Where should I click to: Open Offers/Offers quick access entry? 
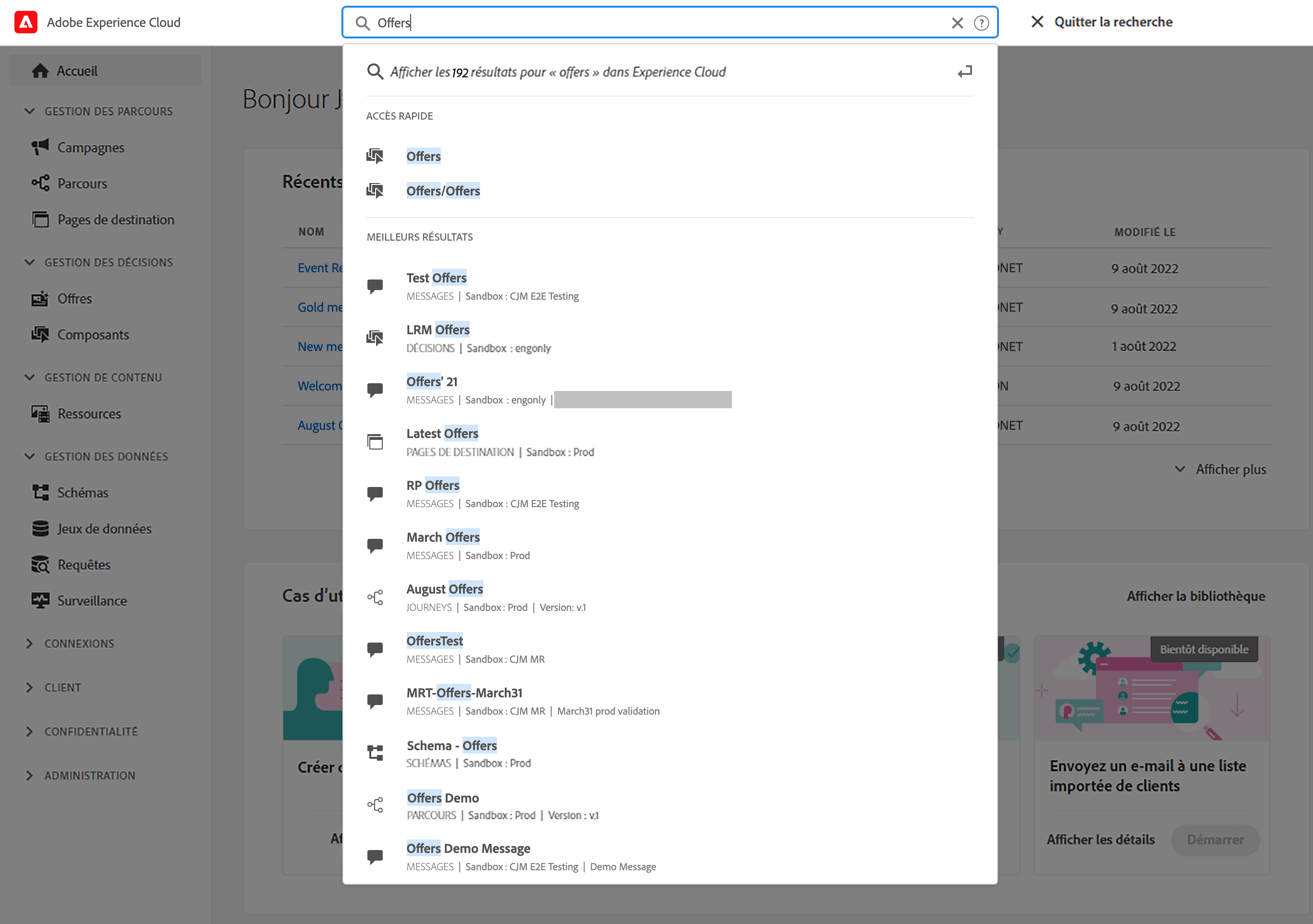point(443,191)
